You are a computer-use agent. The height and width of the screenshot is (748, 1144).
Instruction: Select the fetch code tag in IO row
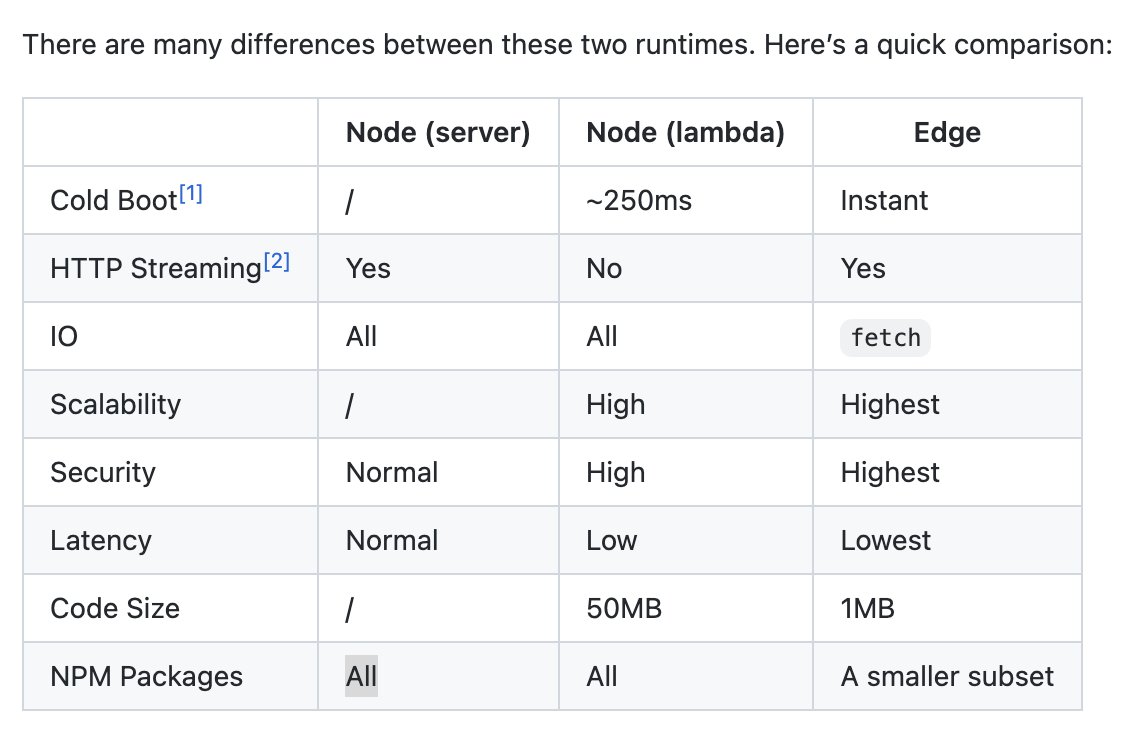click(885, 337)
